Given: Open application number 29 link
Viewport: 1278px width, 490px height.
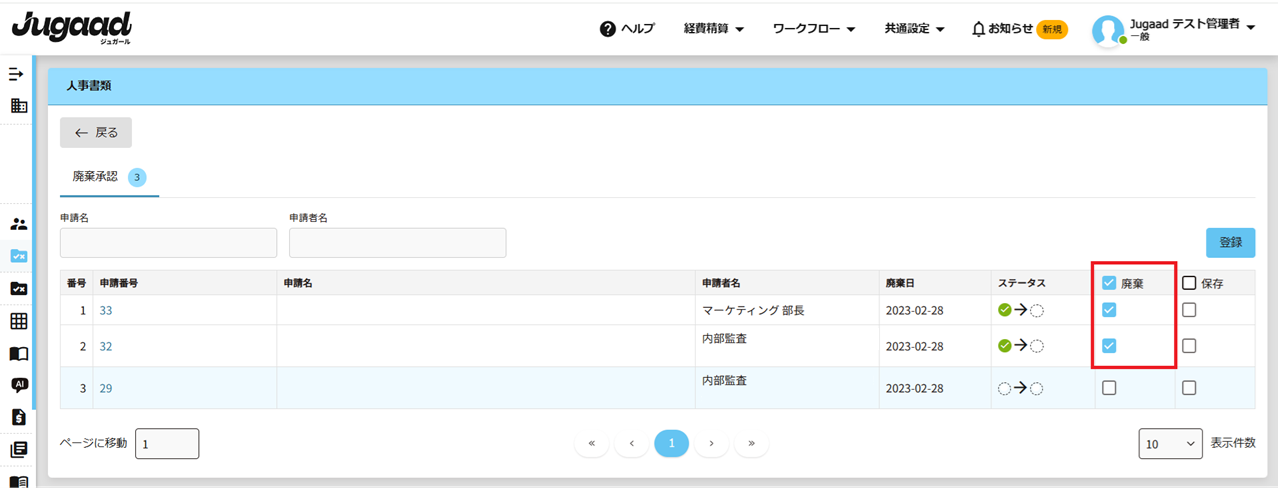Looking at the screenshot, I should coord(106,388).
